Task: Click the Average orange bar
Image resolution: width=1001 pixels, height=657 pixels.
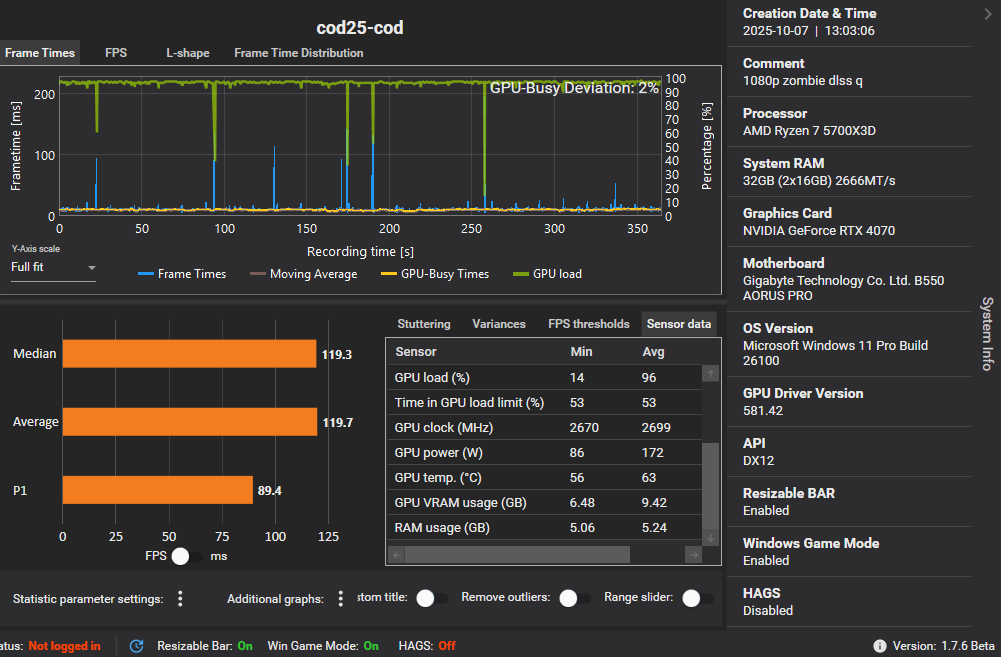Action: 190,422
